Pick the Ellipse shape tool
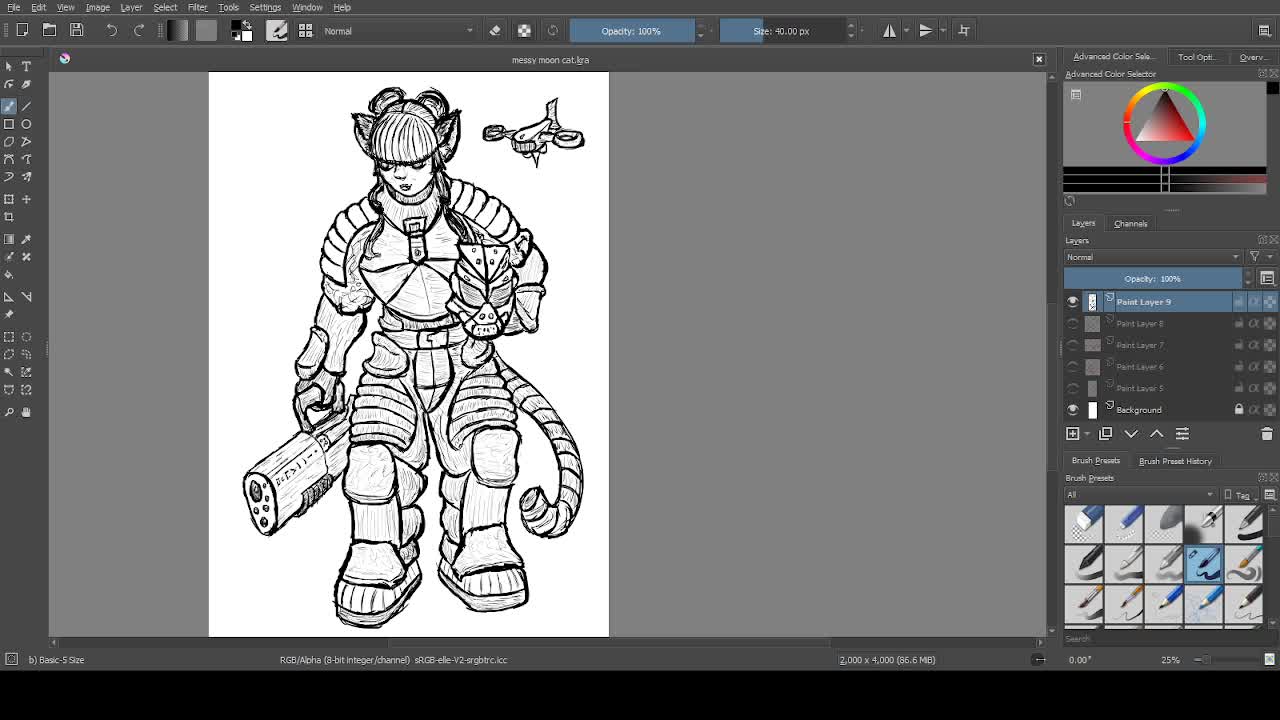 click(26, 124)
